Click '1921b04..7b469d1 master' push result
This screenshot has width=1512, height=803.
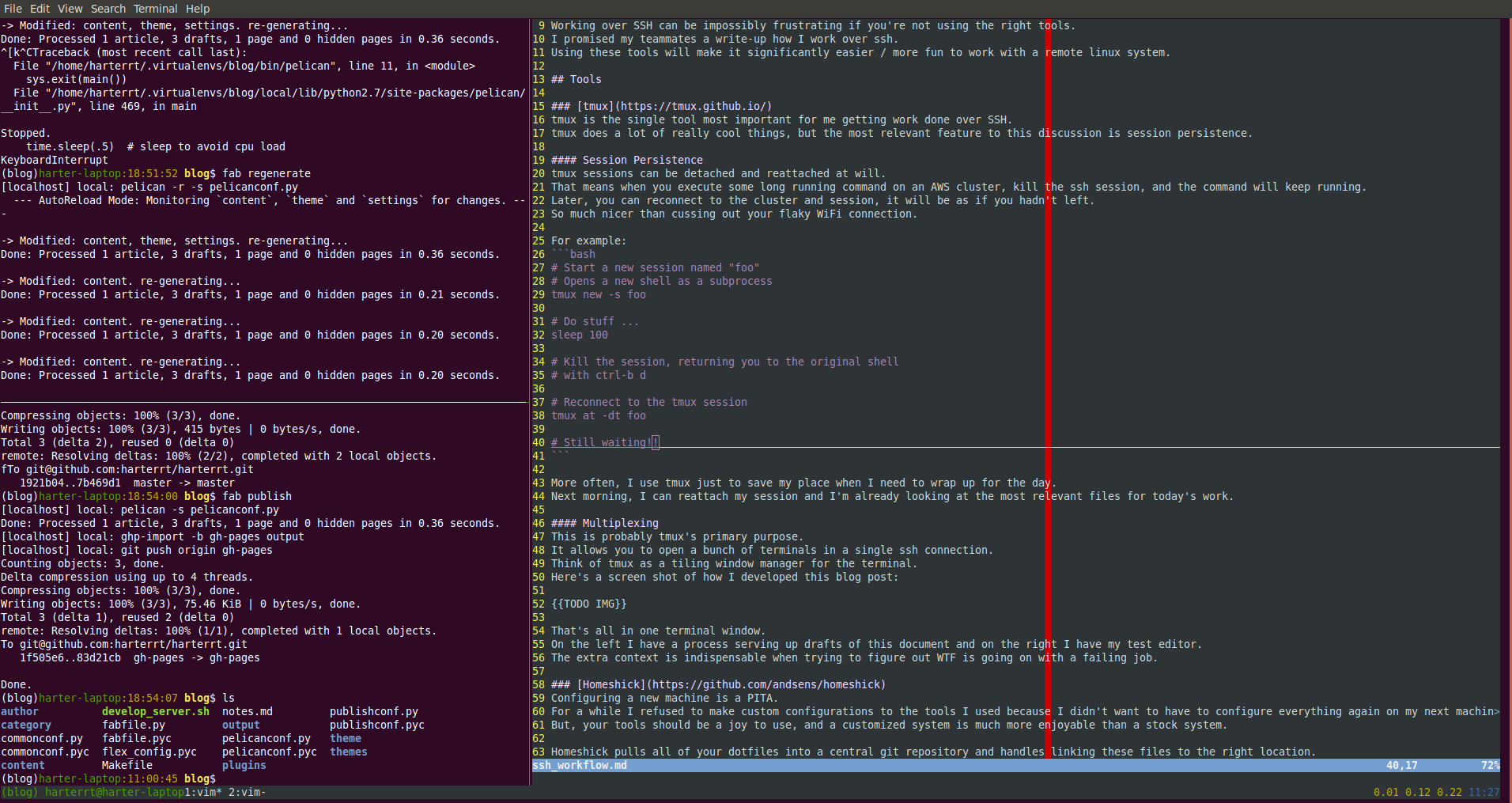[x=127, y=483]
